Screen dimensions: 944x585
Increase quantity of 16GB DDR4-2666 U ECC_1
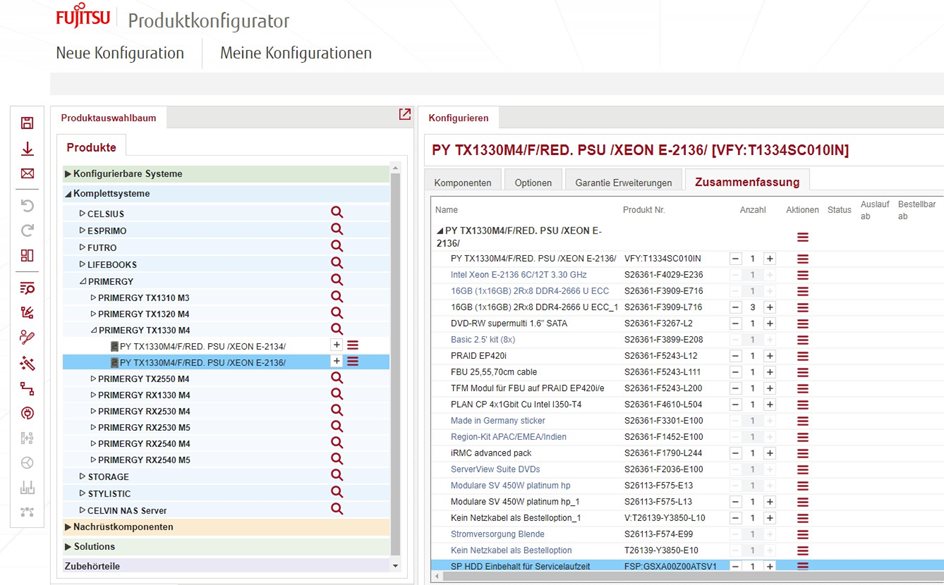click(x=769, y=308)
